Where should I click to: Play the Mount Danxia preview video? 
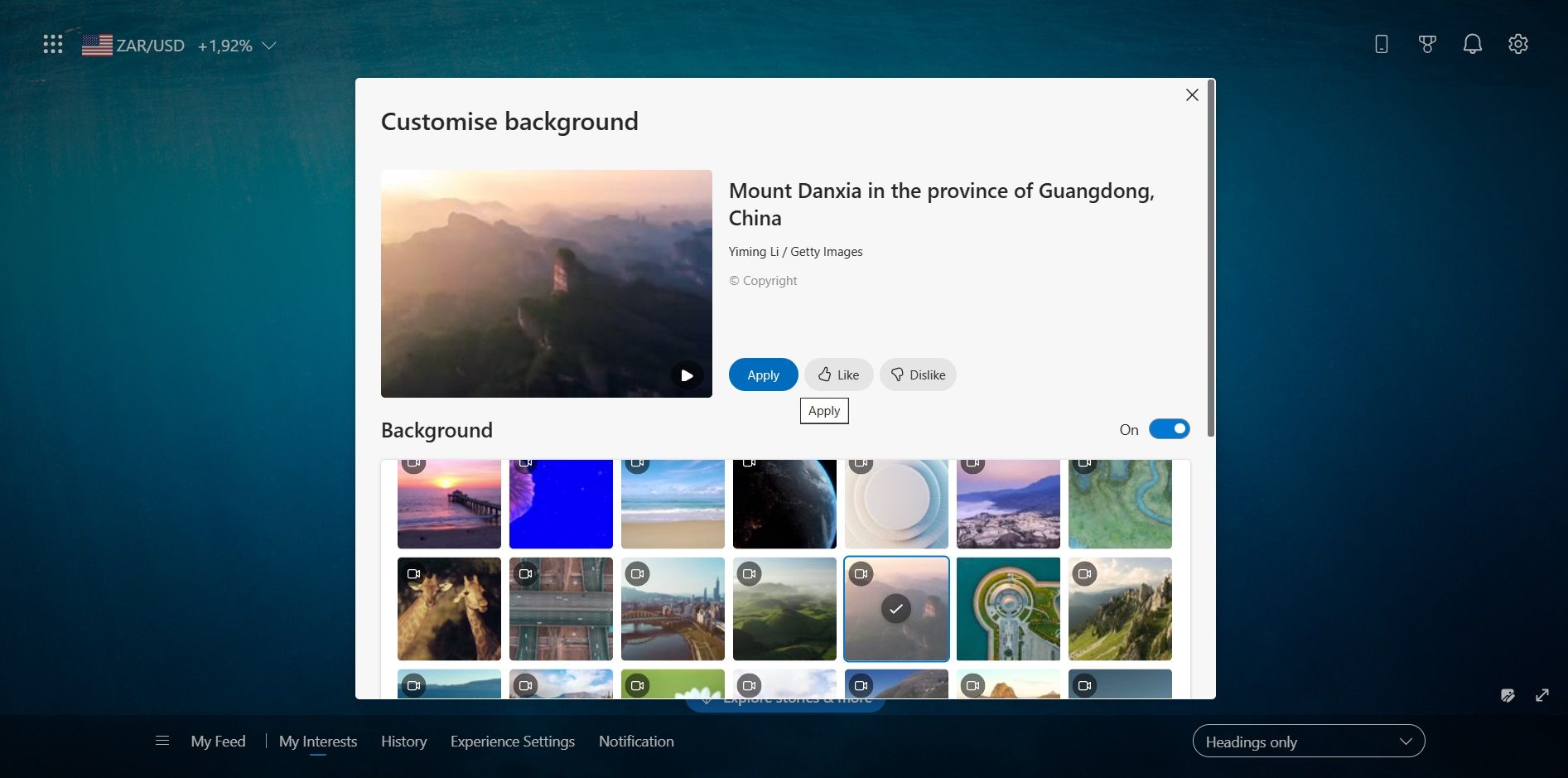point(687,375)
